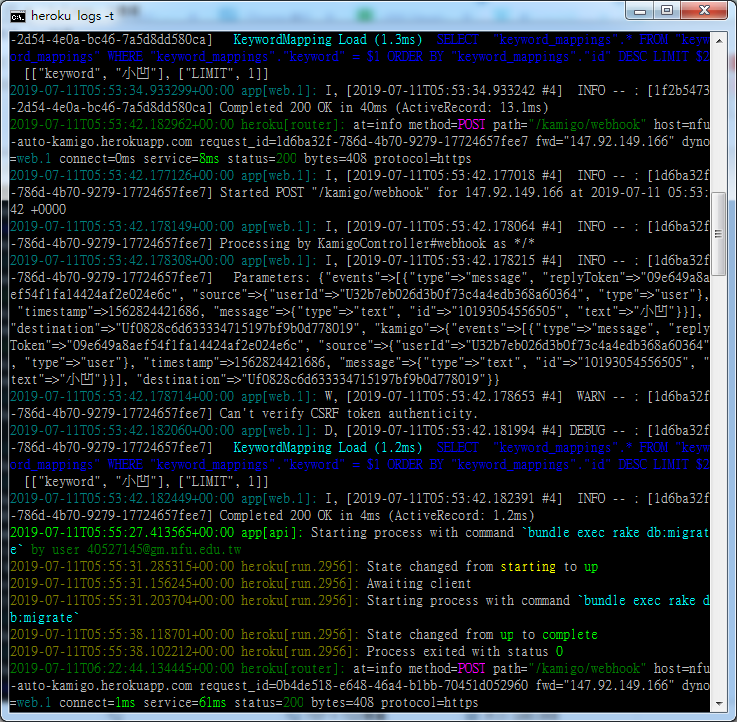Click the 'connect=1ms' value
This screenshot has height=722, width=737.
97,703
